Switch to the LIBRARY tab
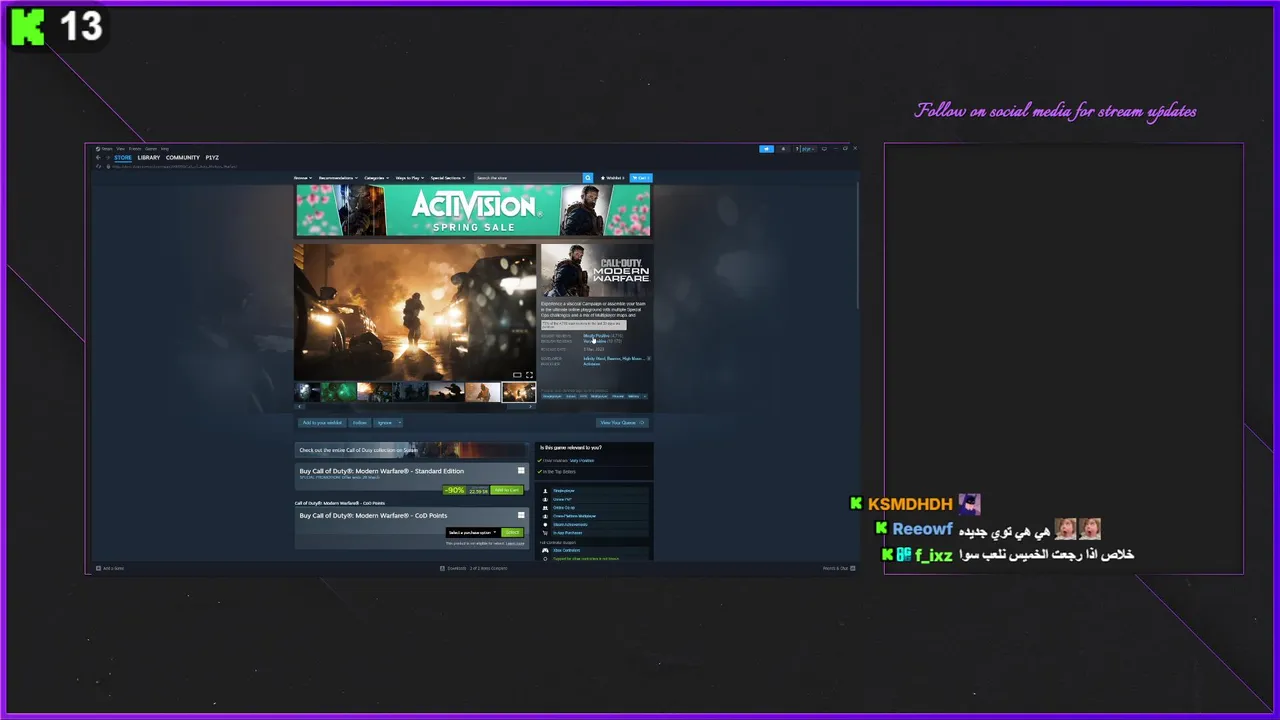1280x720 pixels. click(x=149, y=158)
